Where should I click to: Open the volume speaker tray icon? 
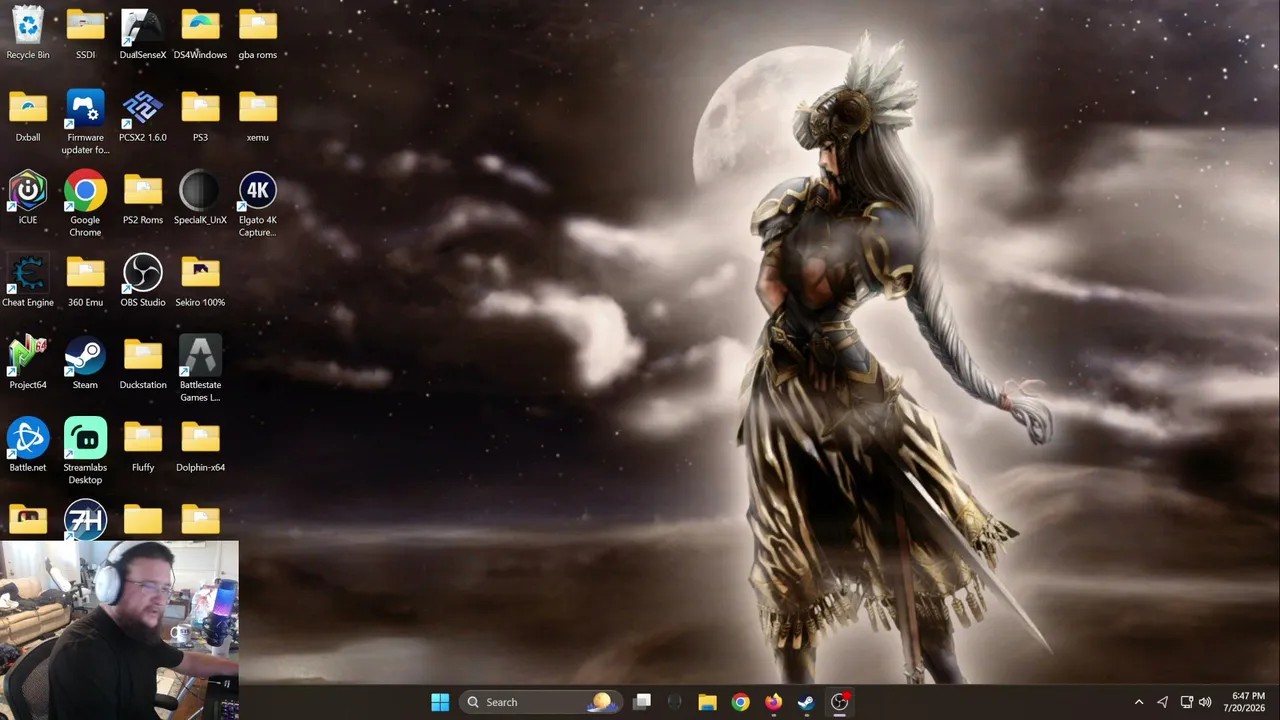pyautogui.click(x=1205, y=702)
